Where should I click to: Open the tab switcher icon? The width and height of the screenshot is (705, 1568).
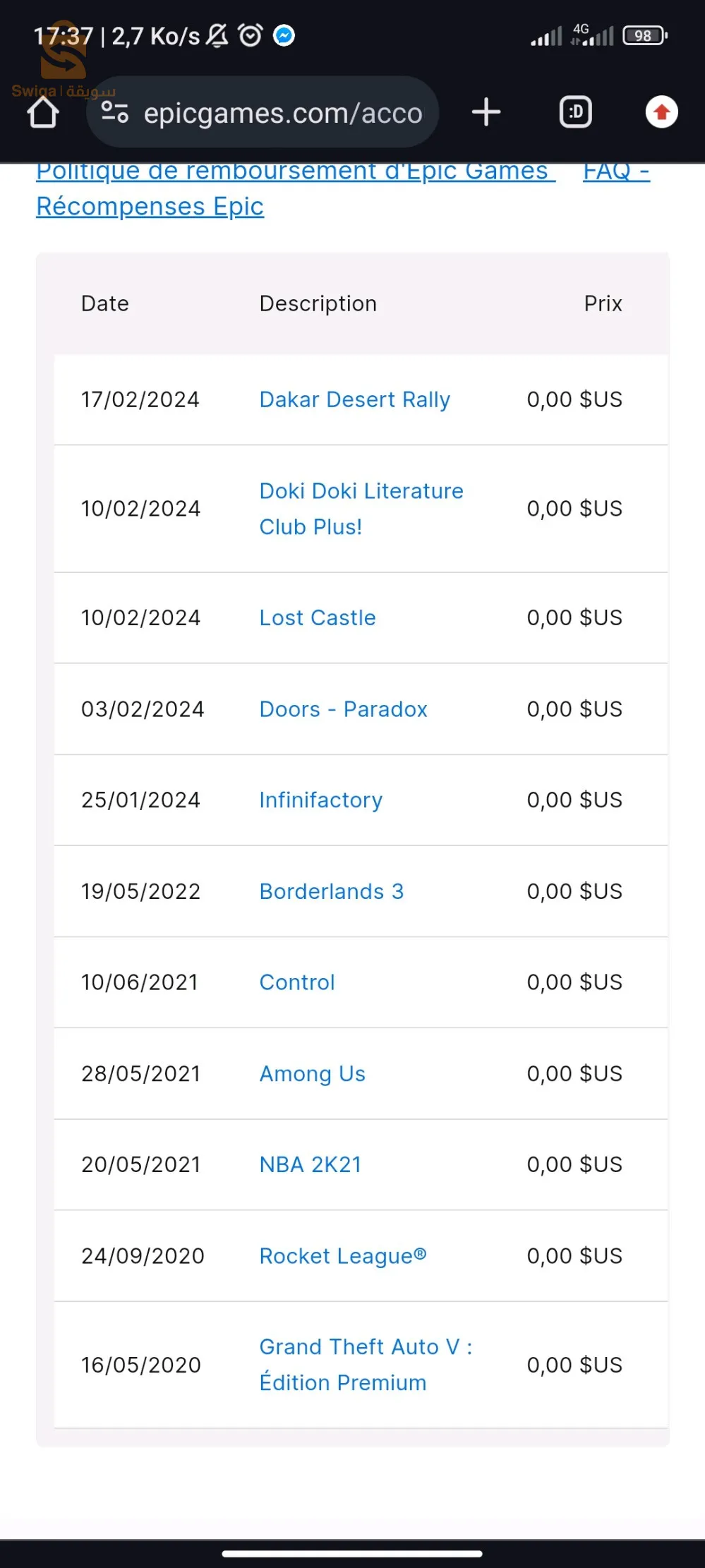575,112
